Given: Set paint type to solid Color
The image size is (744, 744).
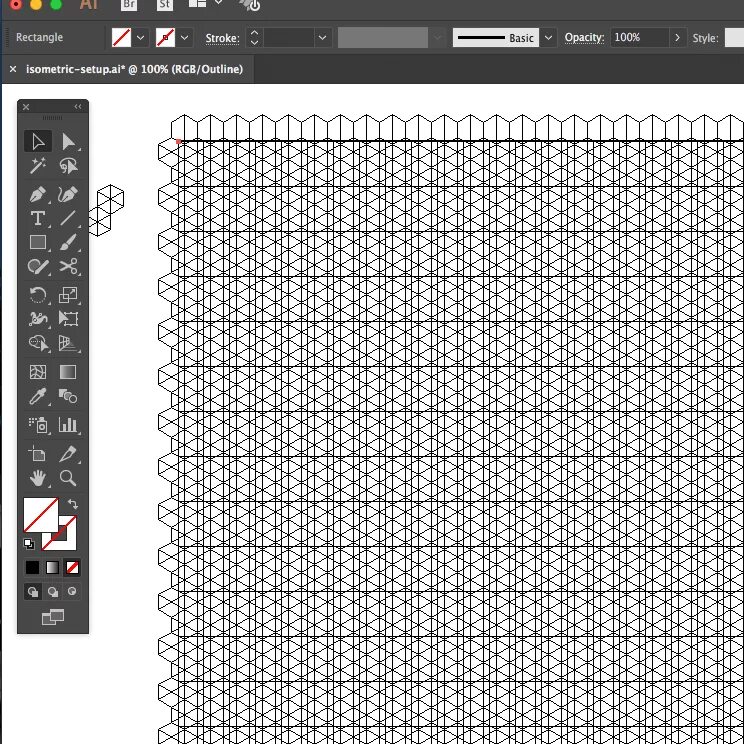Looking at the screenshot, I should click(32, 567).
